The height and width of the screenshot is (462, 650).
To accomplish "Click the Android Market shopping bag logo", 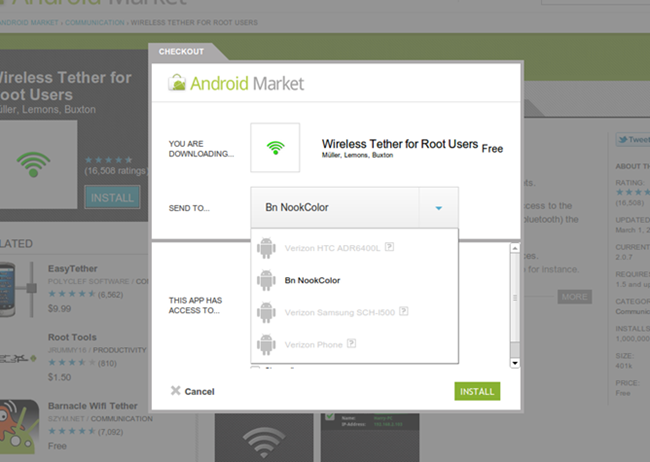I will coord(177,83).
